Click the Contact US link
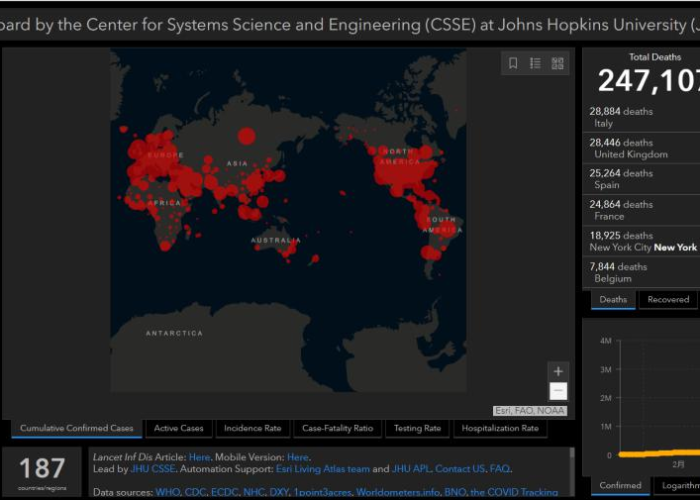The image size is (700, 500). pos(460,469)
